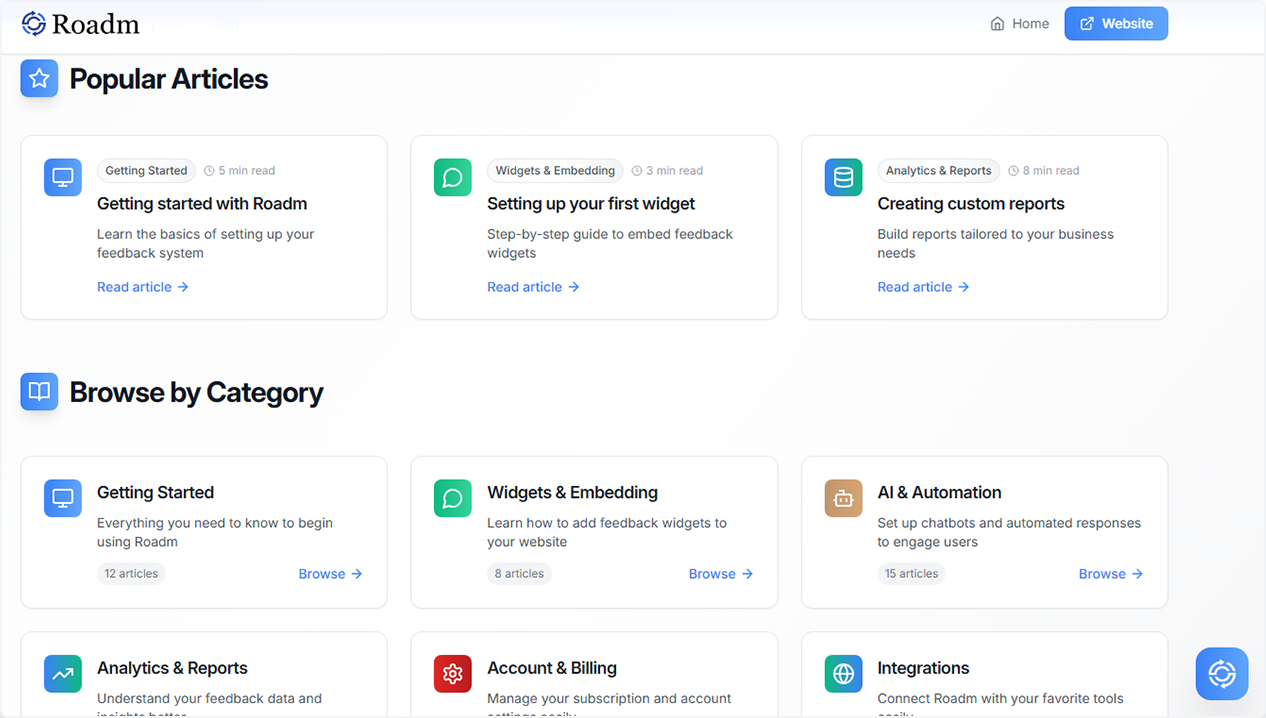
Task: Click the book icon next to Browse by Category
Action: 39,392
